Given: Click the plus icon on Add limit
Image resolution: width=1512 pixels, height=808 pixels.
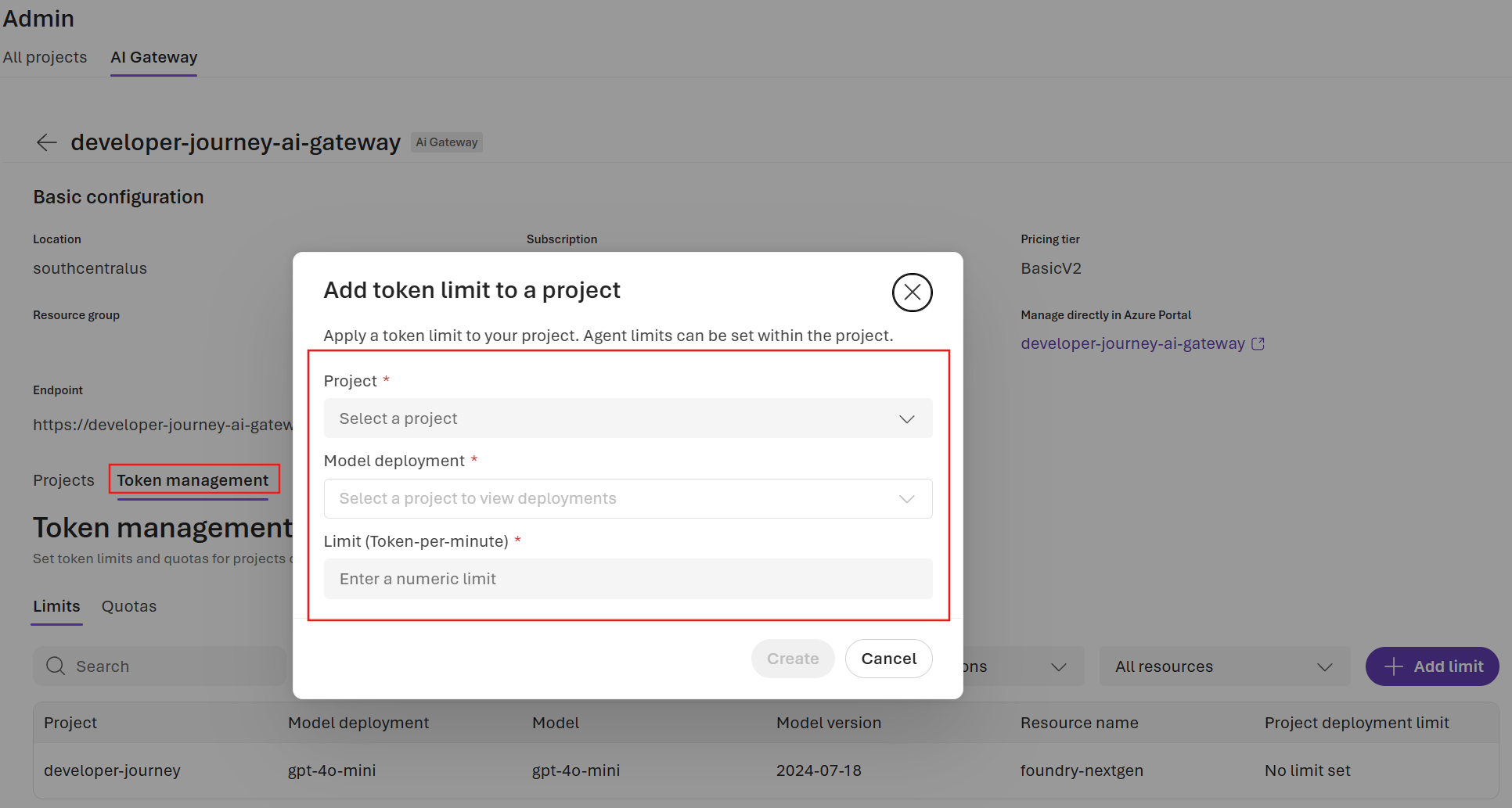Looking at the screenshot, I should (1393, 666).
